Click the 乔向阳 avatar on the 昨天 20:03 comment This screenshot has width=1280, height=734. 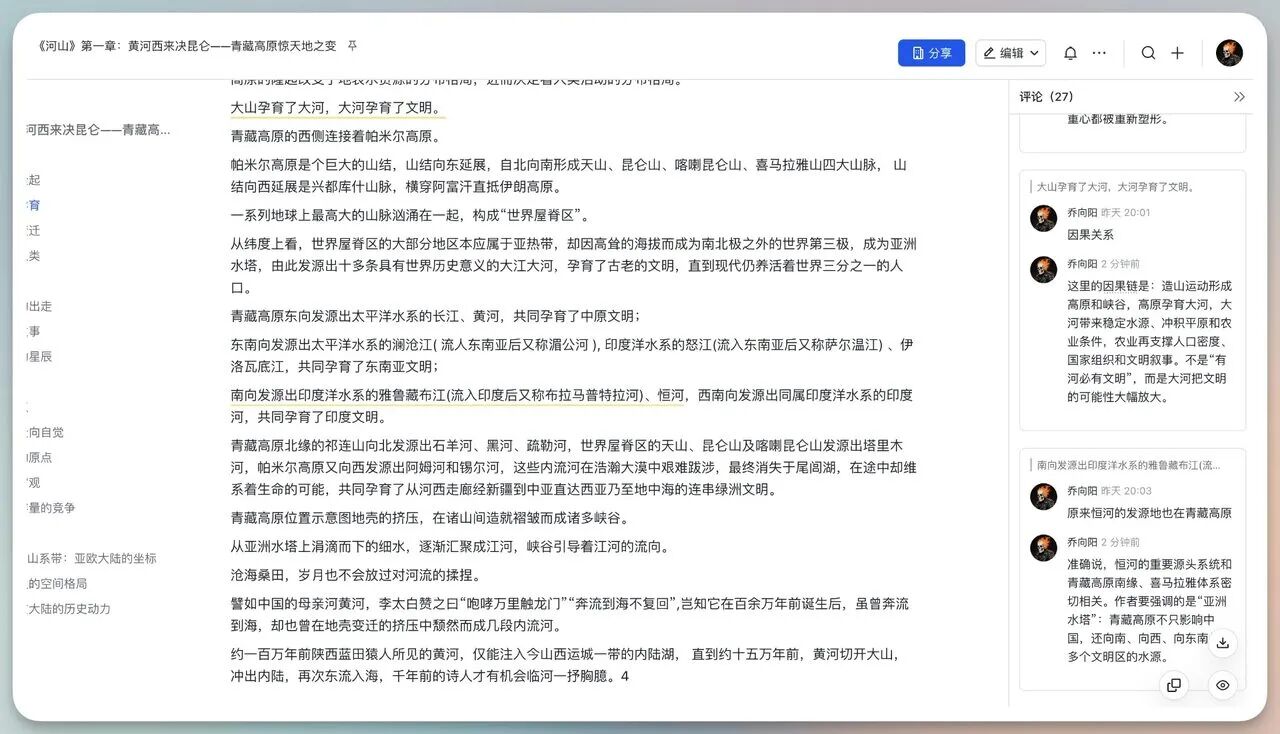tap(1044, 496)
